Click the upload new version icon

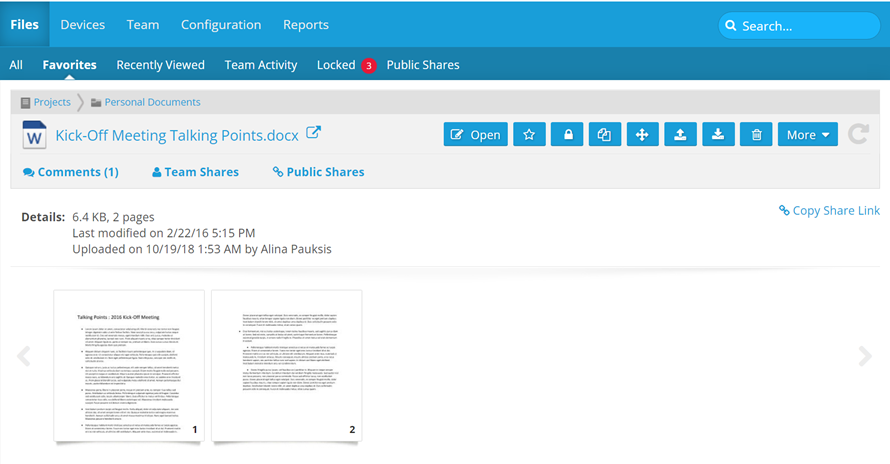[x=680, y=135]
